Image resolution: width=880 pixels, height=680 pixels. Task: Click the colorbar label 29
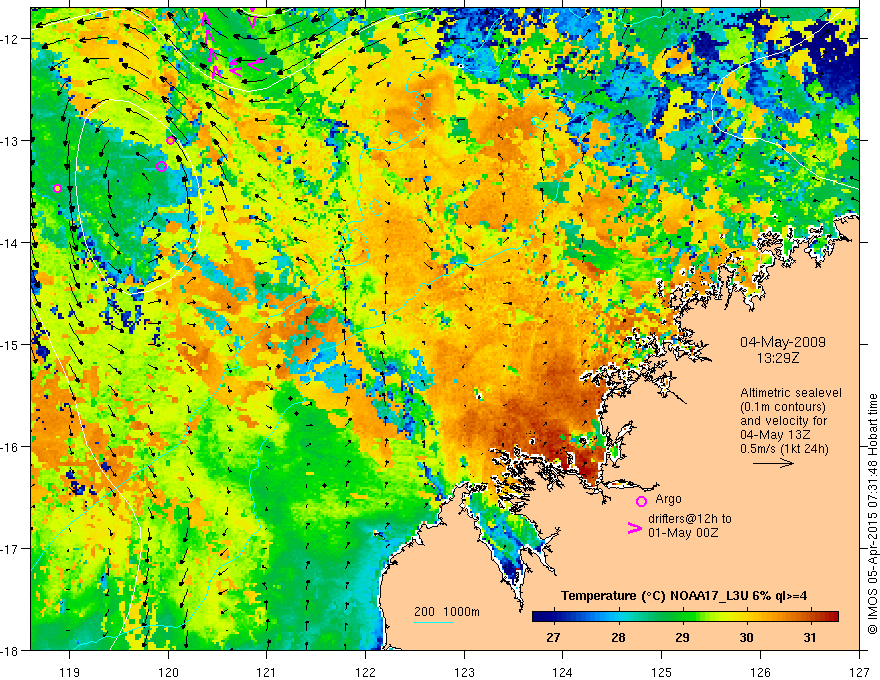click(x=682, y=637)
